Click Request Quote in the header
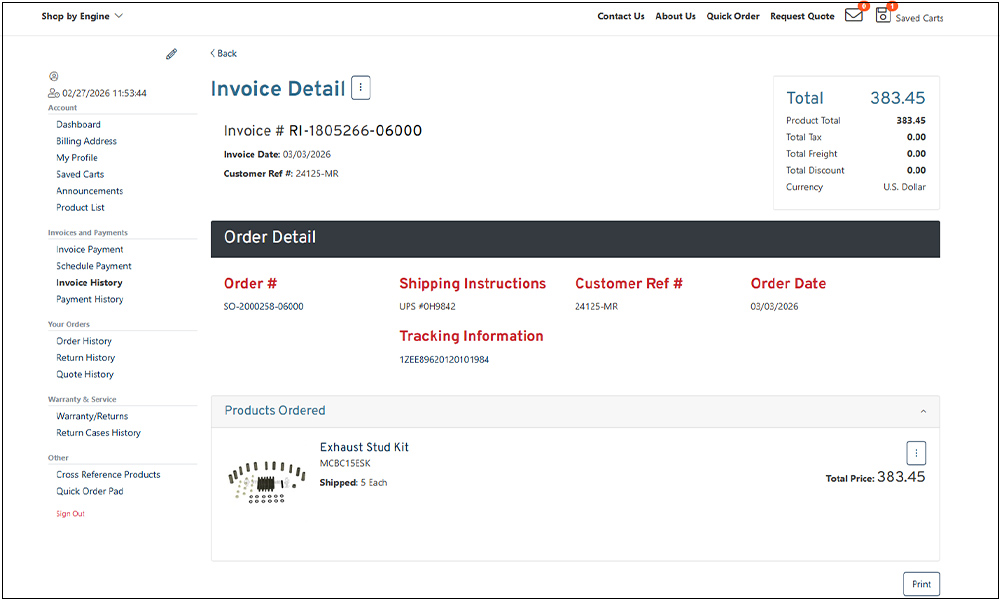This screenshot has width=1000, height=600. pos(802,16)
